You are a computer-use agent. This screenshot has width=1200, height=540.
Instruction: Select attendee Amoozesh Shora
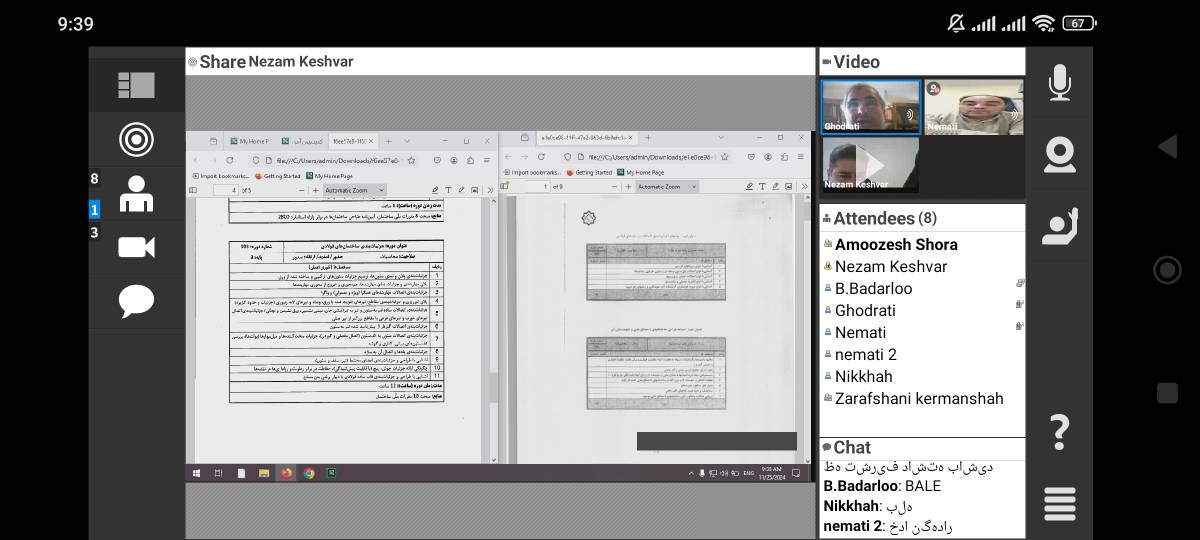[x=896, y=244]
